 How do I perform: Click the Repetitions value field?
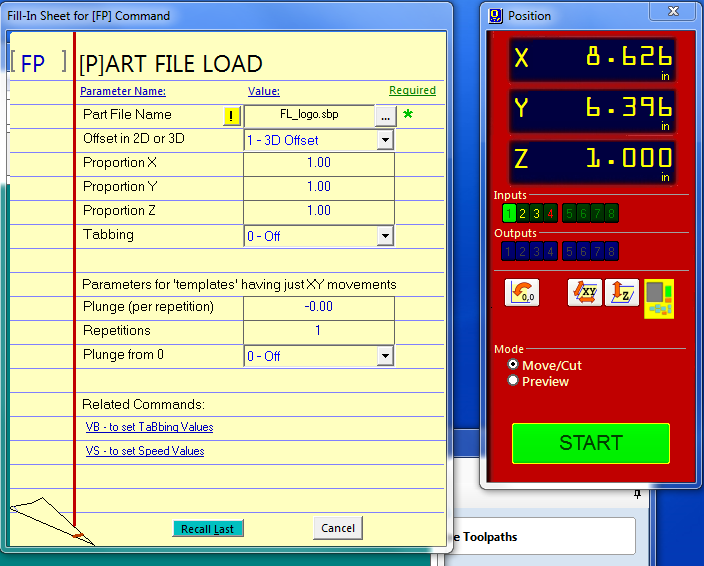tap(319, 332)
